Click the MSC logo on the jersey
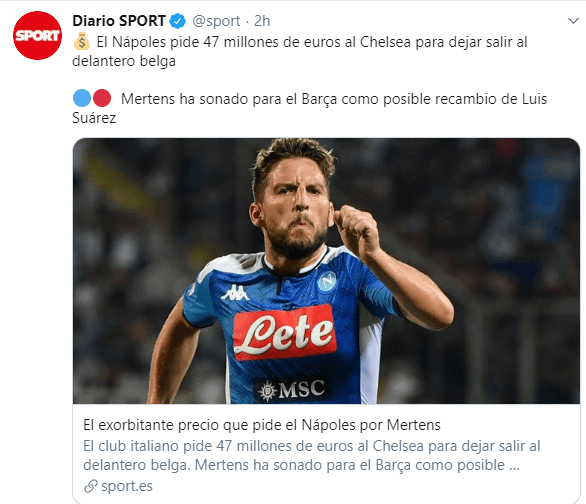The height and width of the screenshot is (504, 586). click(x=292, y=390)
